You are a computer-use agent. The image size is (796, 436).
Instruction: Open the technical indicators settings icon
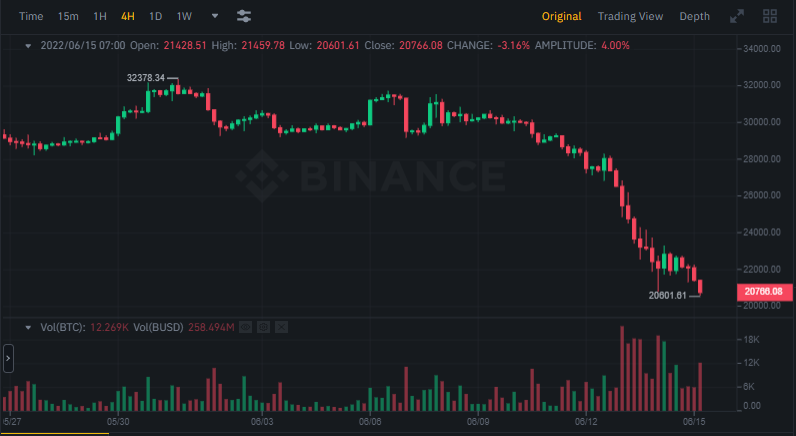244,17
